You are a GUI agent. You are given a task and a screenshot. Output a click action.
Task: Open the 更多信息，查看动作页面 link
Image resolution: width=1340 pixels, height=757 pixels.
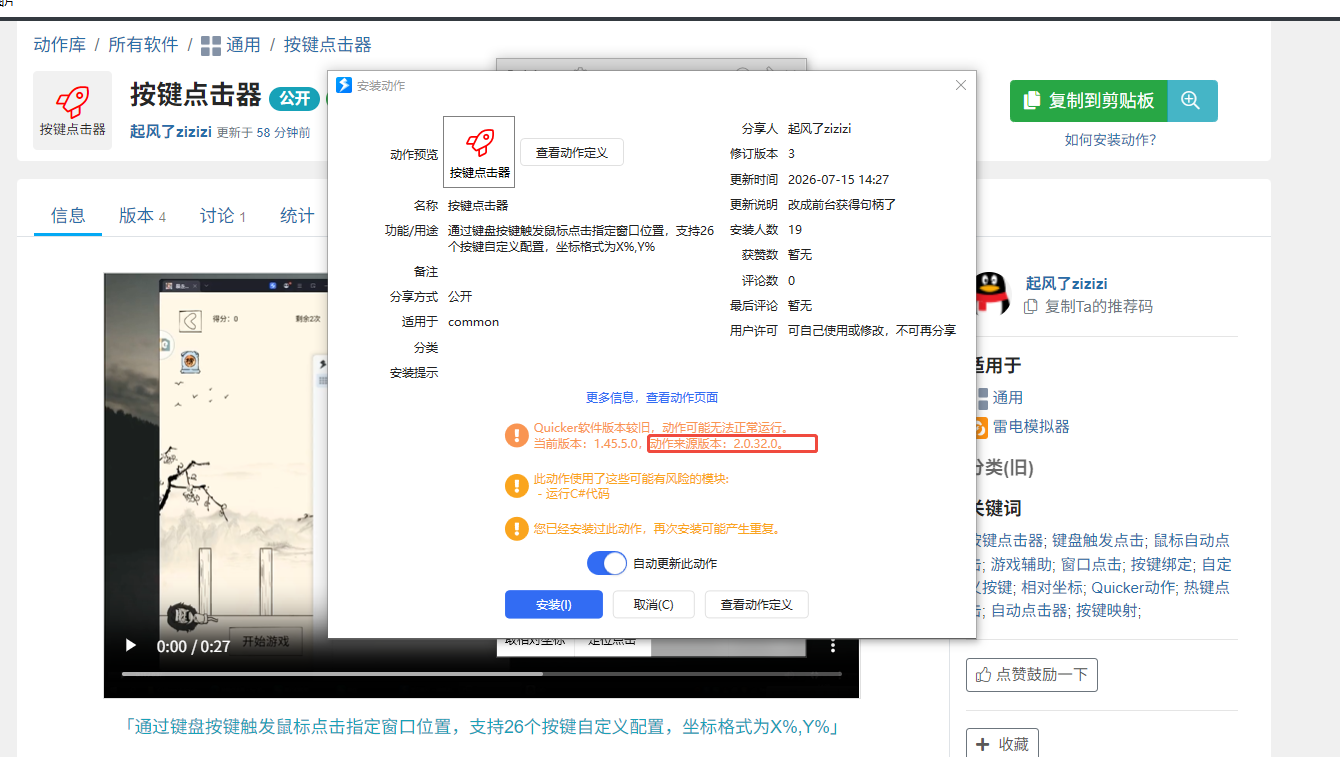652,397
